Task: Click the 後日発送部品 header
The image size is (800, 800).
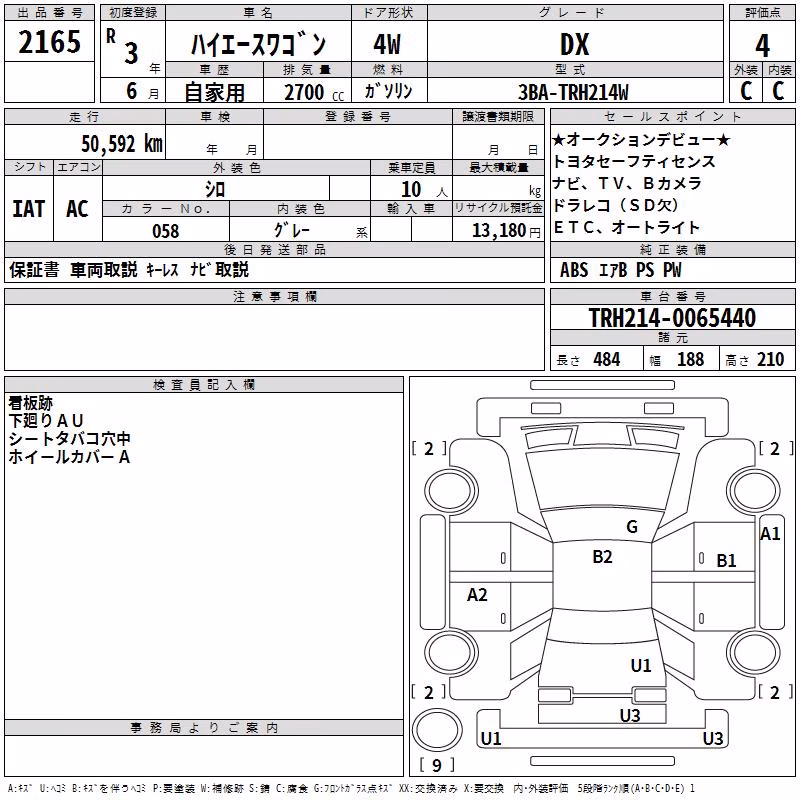Action: 275,249
